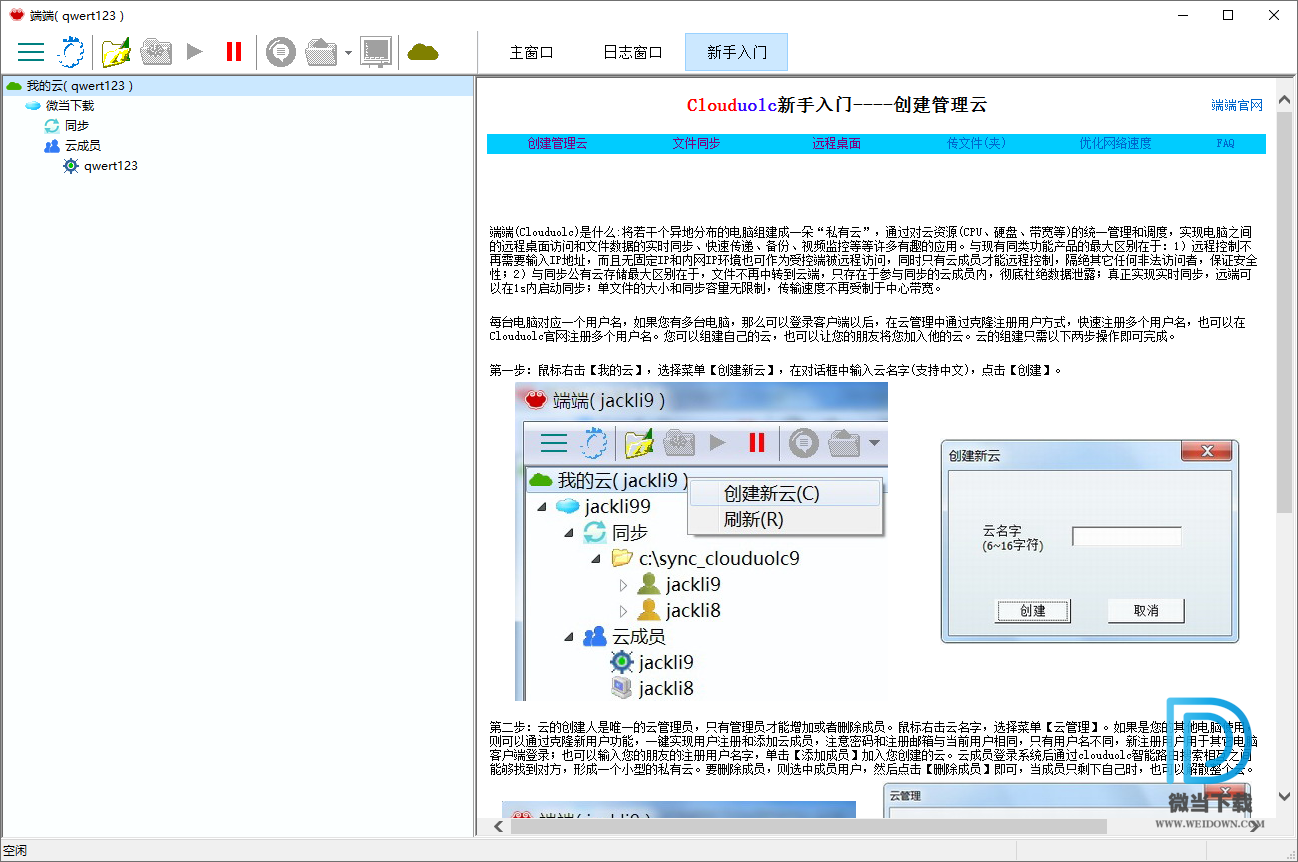Click the blue gear settings icon

(71, 52)
